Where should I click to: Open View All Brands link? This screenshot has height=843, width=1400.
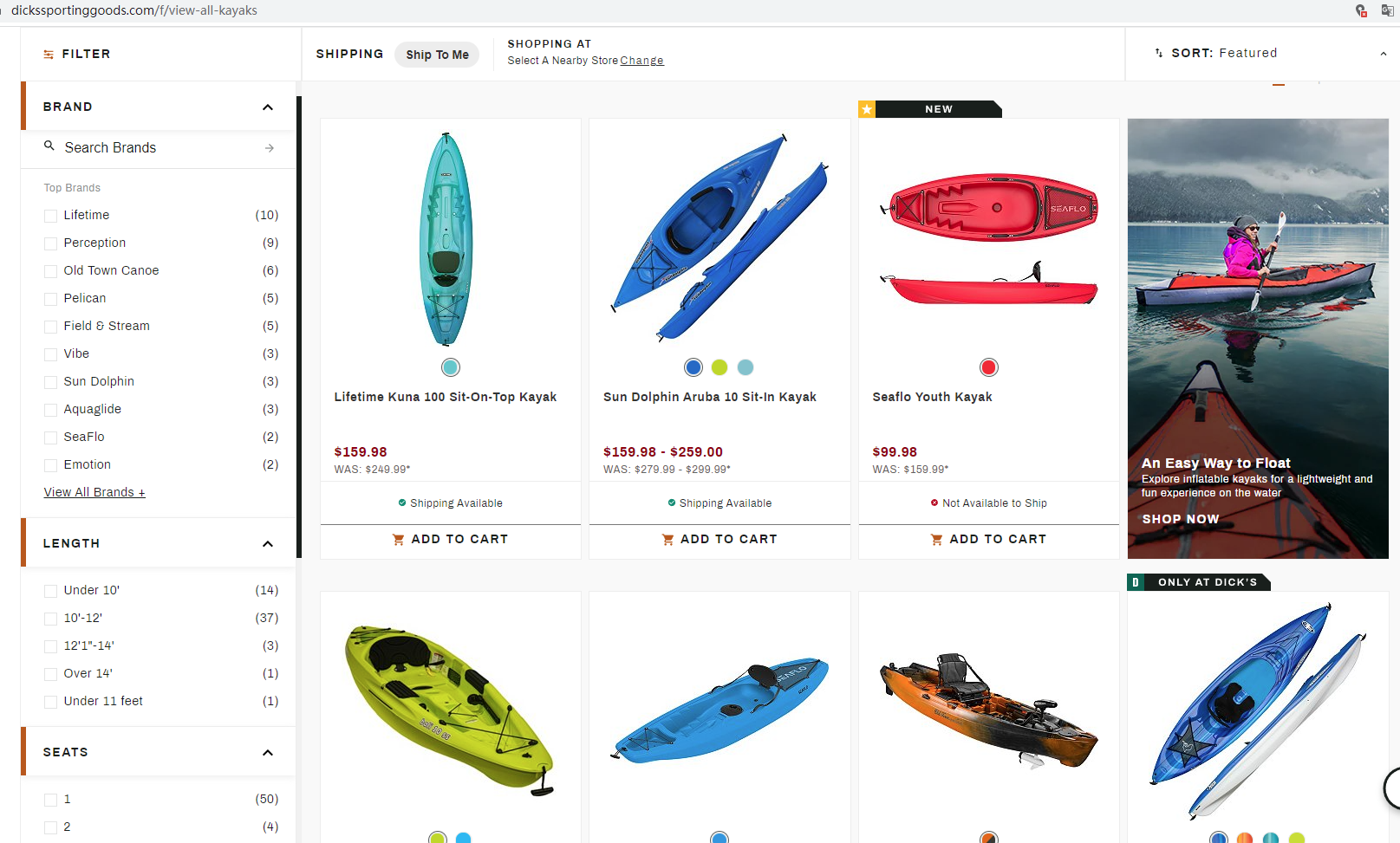(x=94, y=492)
